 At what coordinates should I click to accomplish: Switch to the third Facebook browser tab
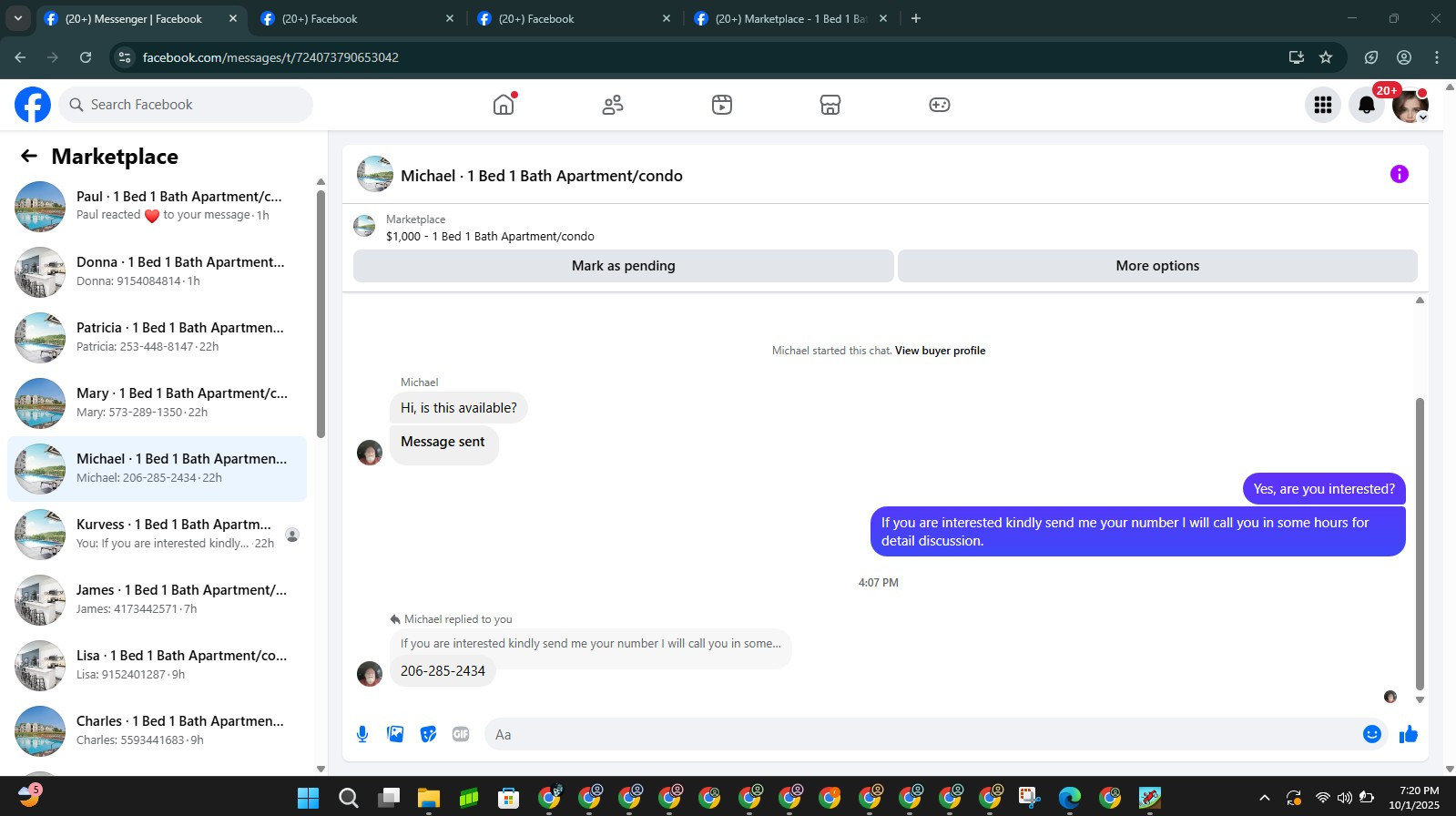572,19
